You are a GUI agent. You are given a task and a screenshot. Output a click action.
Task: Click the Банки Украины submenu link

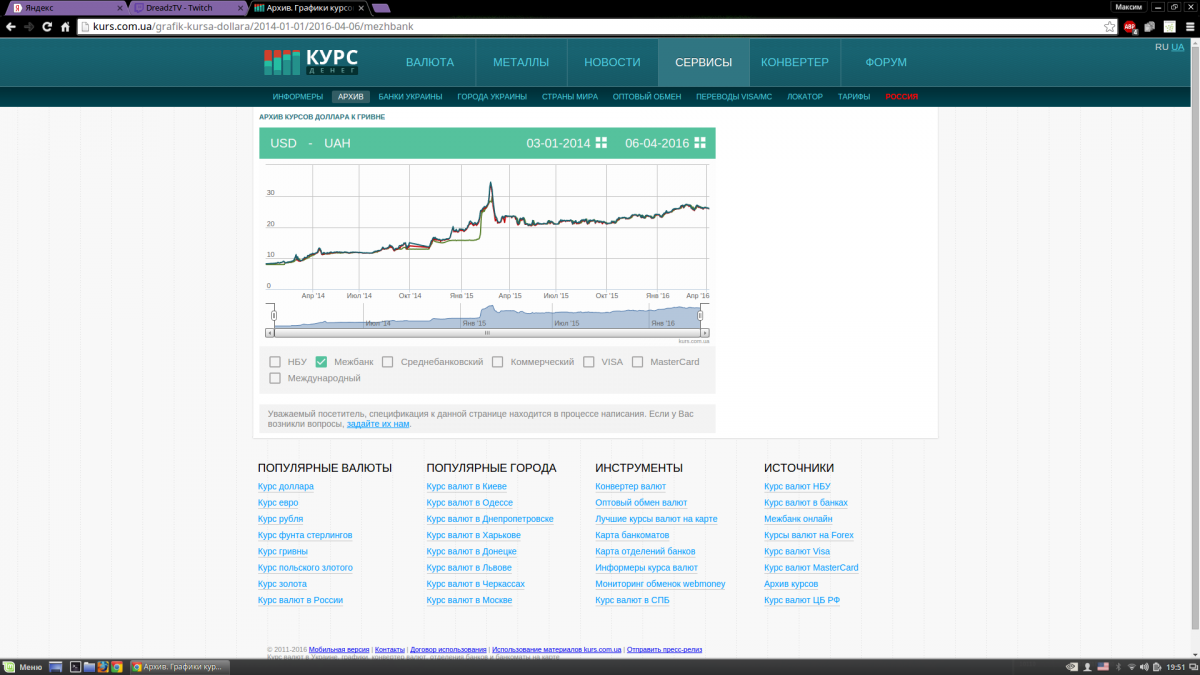coord(410,97)
